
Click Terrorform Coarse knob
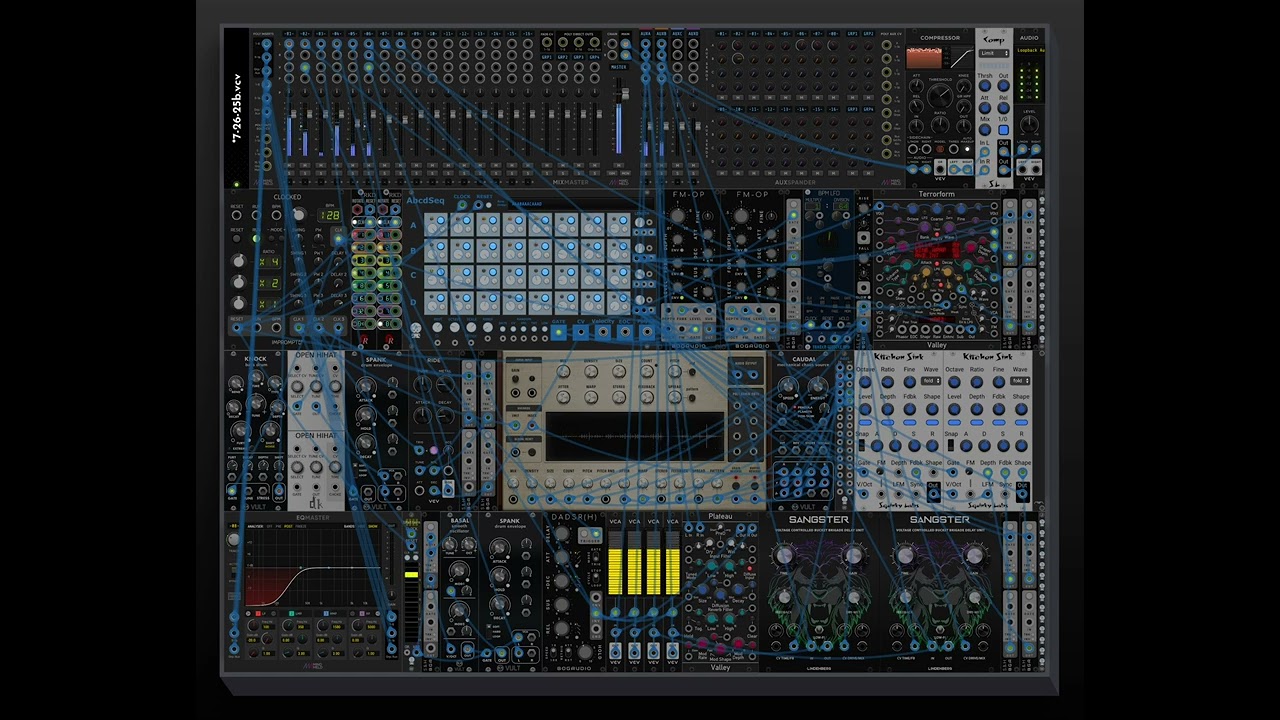[x=936, y=209]
